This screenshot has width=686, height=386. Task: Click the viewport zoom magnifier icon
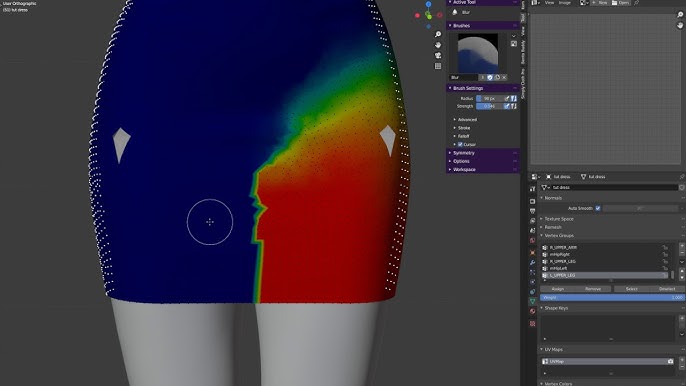[438, 34]
